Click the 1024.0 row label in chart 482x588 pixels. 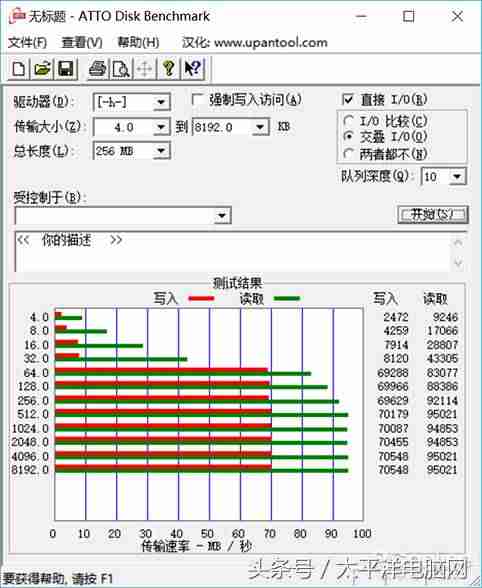pyautogui.click(x=30, y=429)
